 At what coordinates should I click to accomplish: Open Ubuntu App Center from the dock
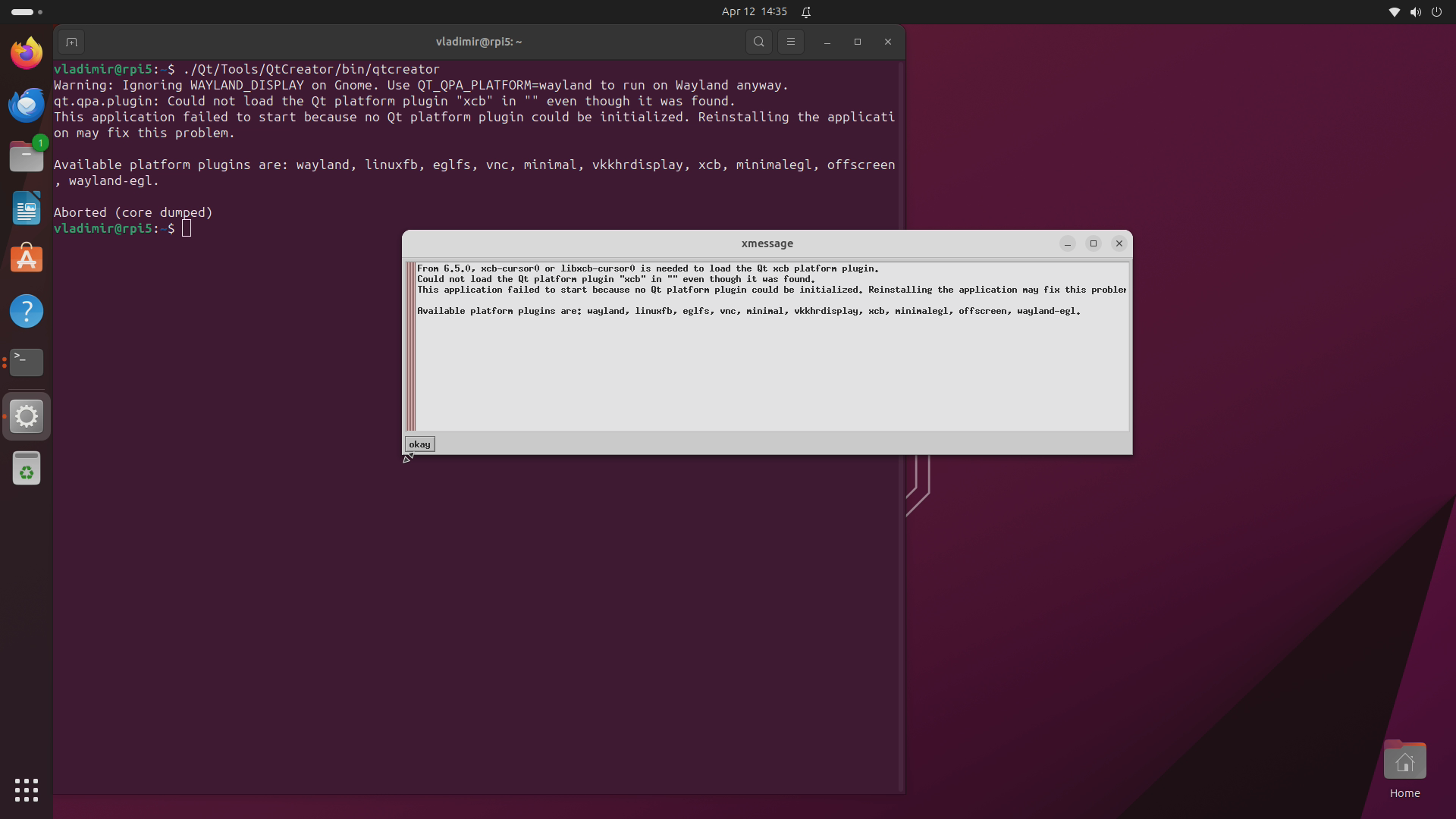[x=27, y=259]
